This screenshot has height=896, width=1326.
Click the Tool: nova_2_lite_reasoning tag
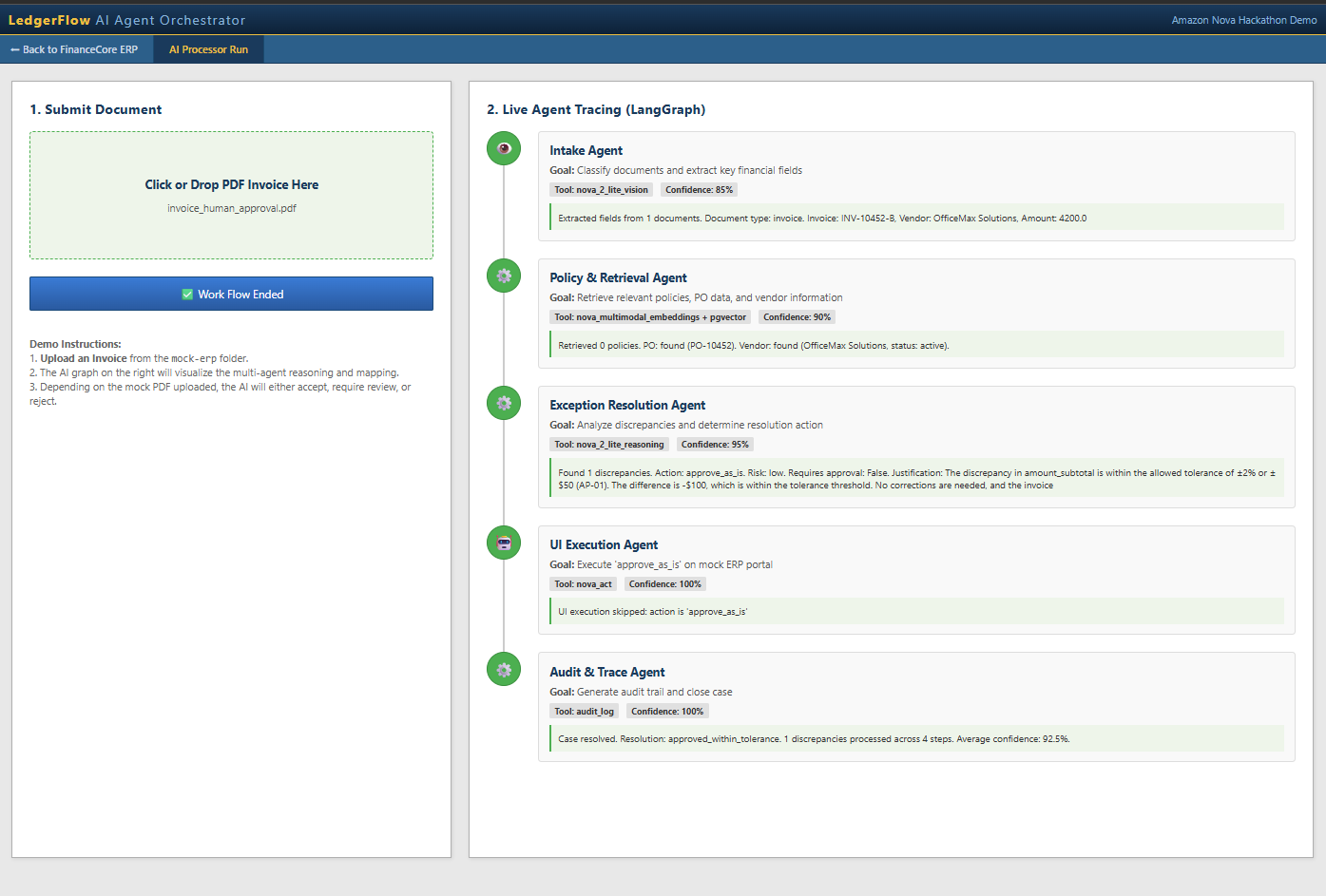(x=609, y=445)
